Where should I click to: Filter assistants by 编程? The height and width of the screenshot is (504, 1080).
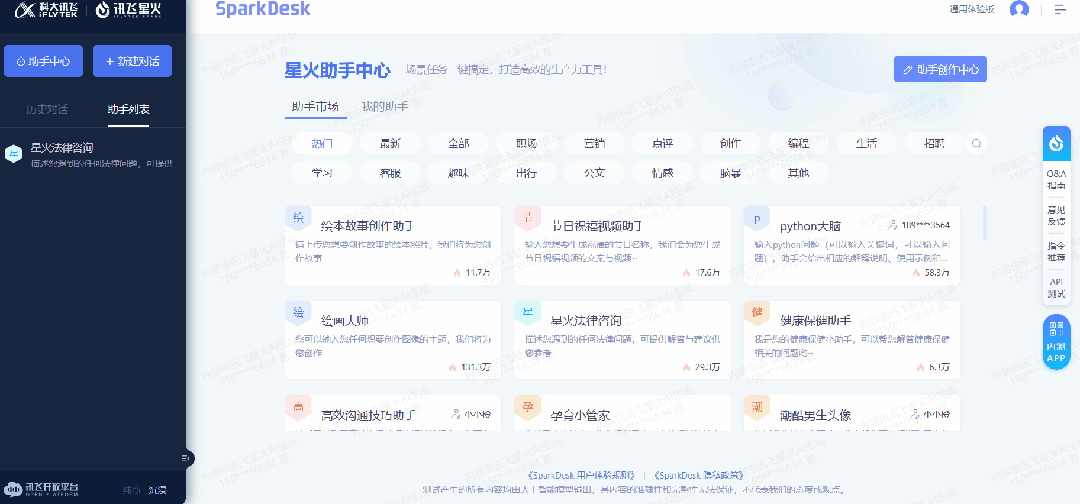[798, 144]
